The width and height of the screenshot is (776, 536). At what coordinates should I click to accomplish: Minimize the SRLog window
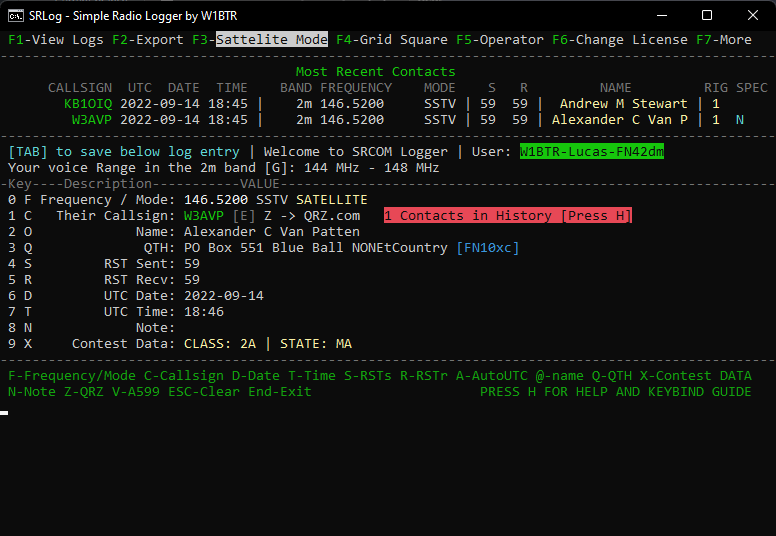662,15
